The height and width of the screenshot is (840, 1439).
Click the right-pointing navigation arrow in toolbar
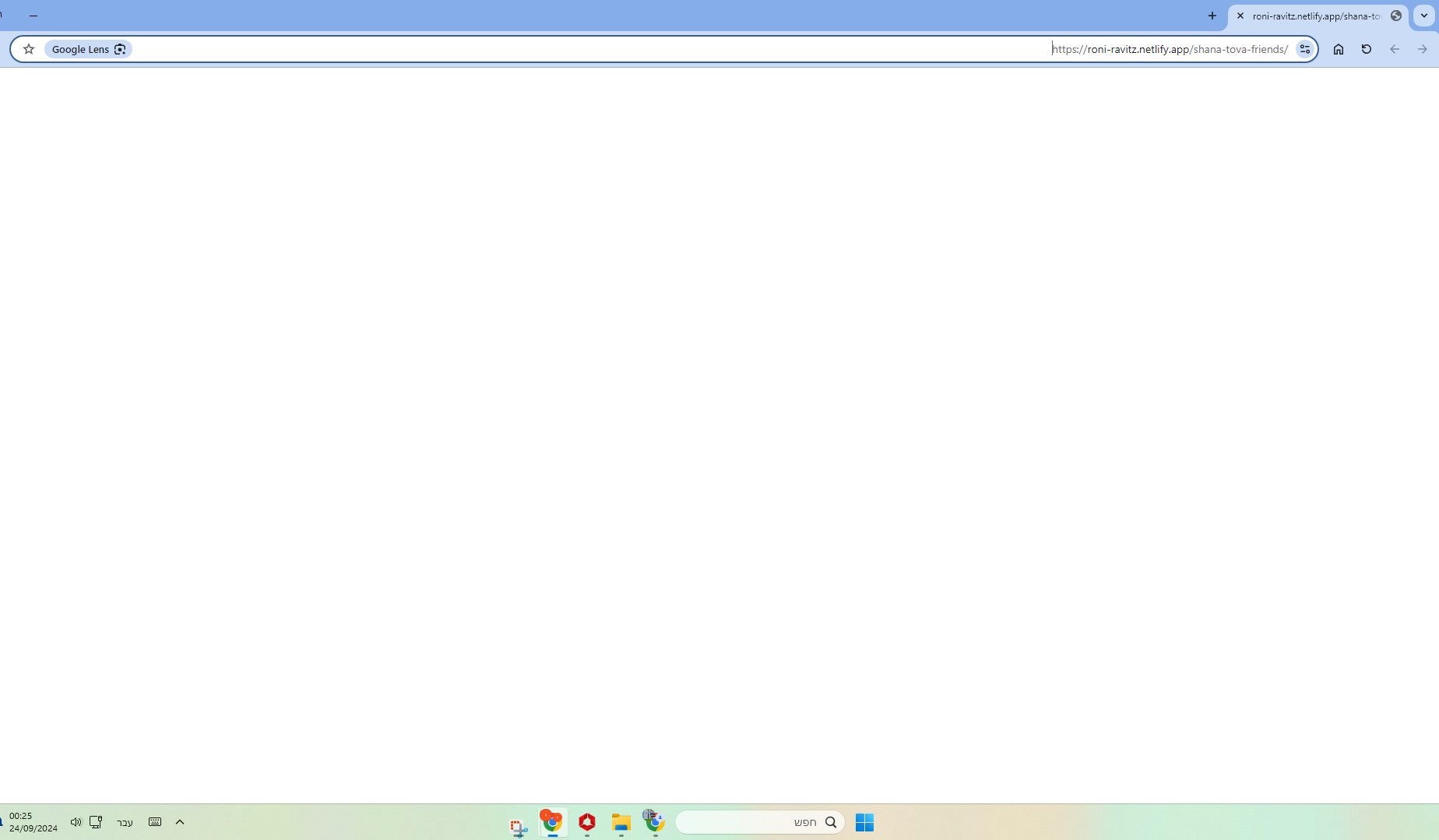click(x=1423, y=49)
